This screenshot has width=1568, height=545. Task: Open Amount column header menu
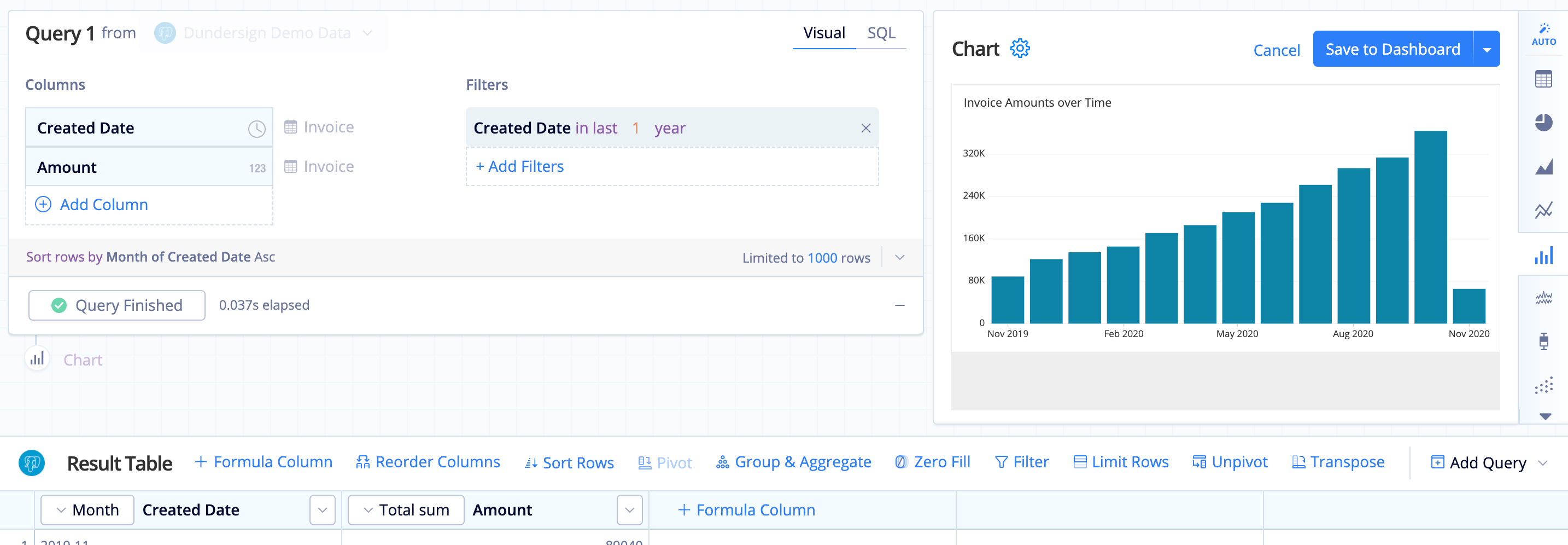coord(629,509)
